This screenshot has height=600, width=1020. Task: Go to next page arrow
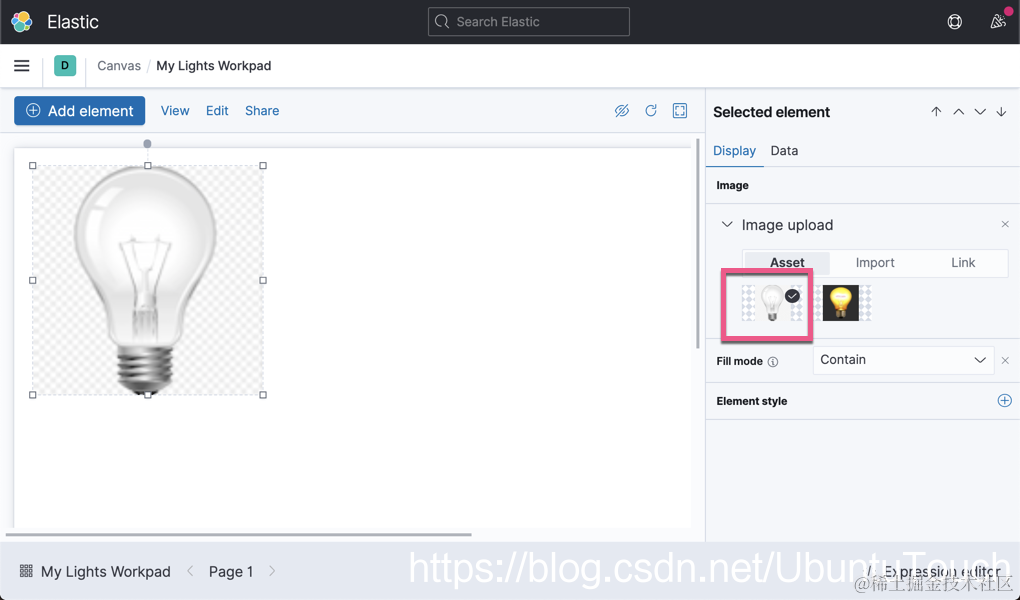(272, 571)
